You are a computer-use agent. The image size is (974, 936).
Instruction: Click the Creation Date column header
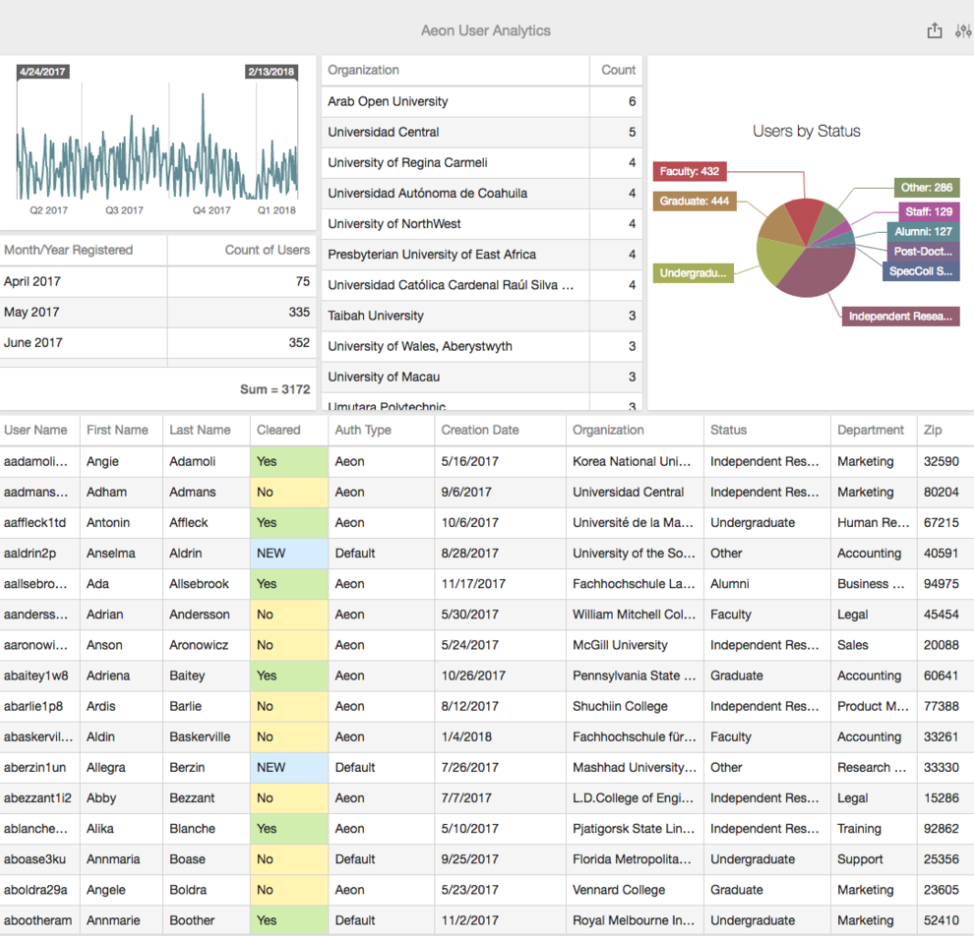click(480, 430)
